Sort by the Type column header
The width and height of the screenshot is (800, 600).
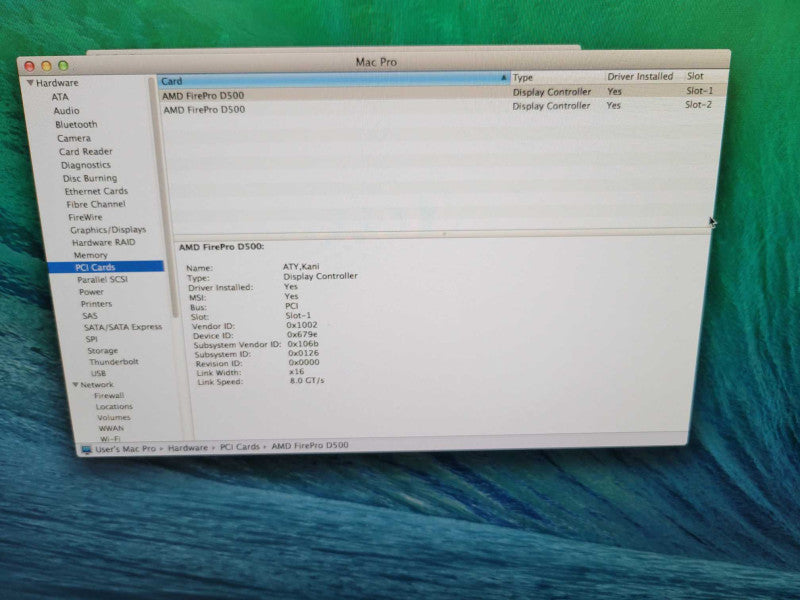(557, 77)
